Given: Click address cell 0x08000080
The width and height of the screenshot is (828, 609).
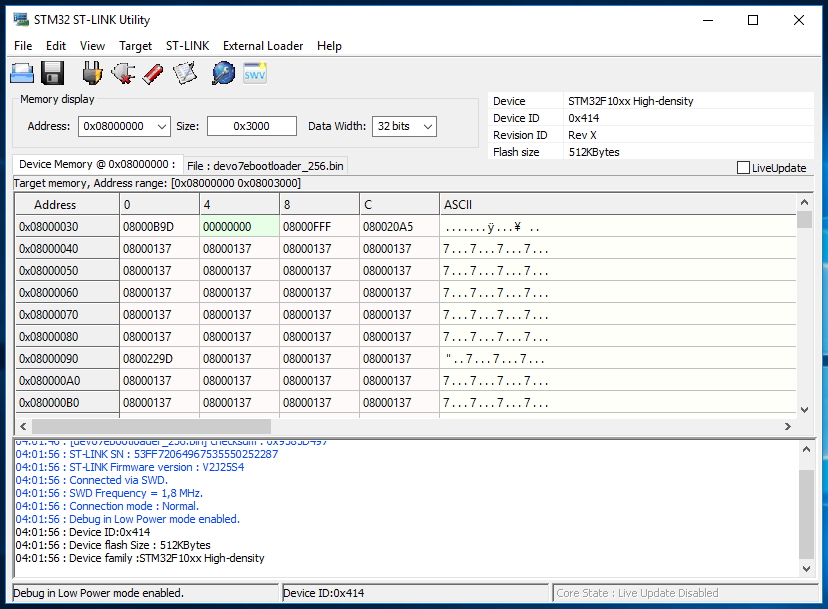Looking at the screenshot, I should pos(67,337).
